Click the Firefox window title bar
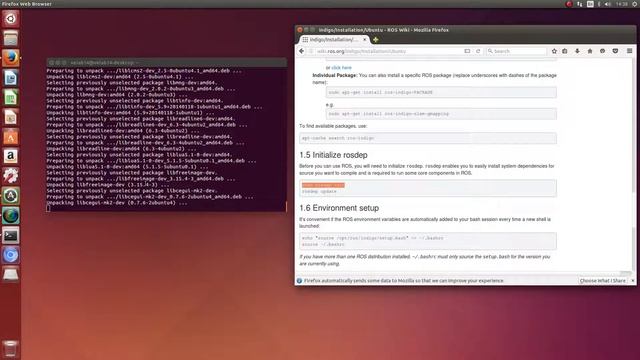This screenshot has width=640, height=360. pyautogui.click(x=465, y=30)
